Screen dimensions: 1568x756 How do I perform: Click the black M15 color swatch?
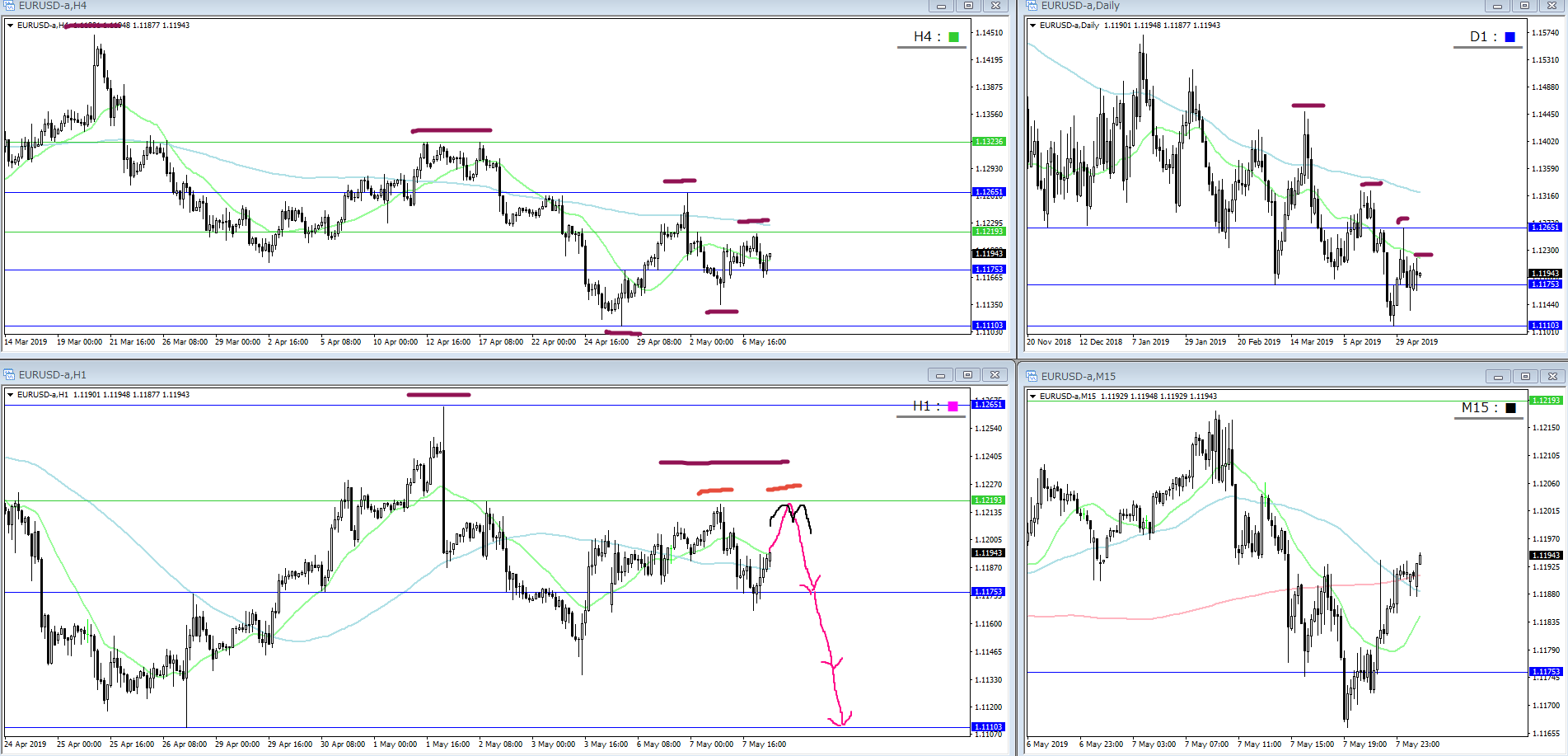(1510, 408)
